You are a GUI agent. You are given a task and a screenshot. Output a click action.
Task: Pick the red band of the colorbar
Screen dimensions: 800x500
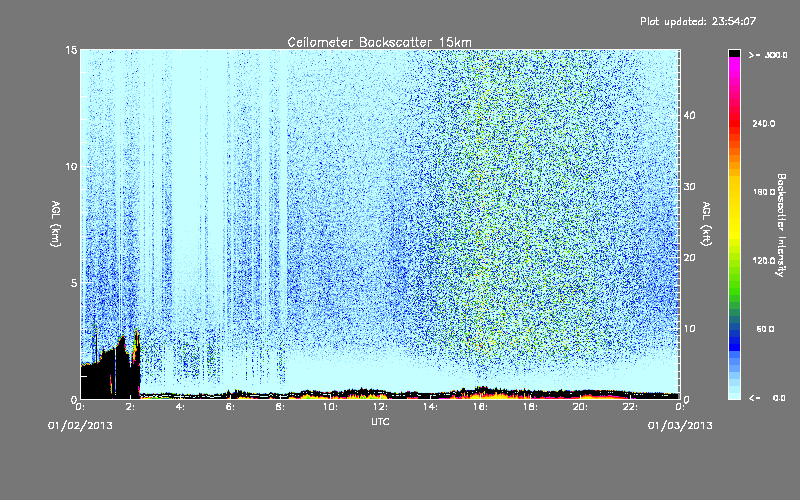[734, 122]
